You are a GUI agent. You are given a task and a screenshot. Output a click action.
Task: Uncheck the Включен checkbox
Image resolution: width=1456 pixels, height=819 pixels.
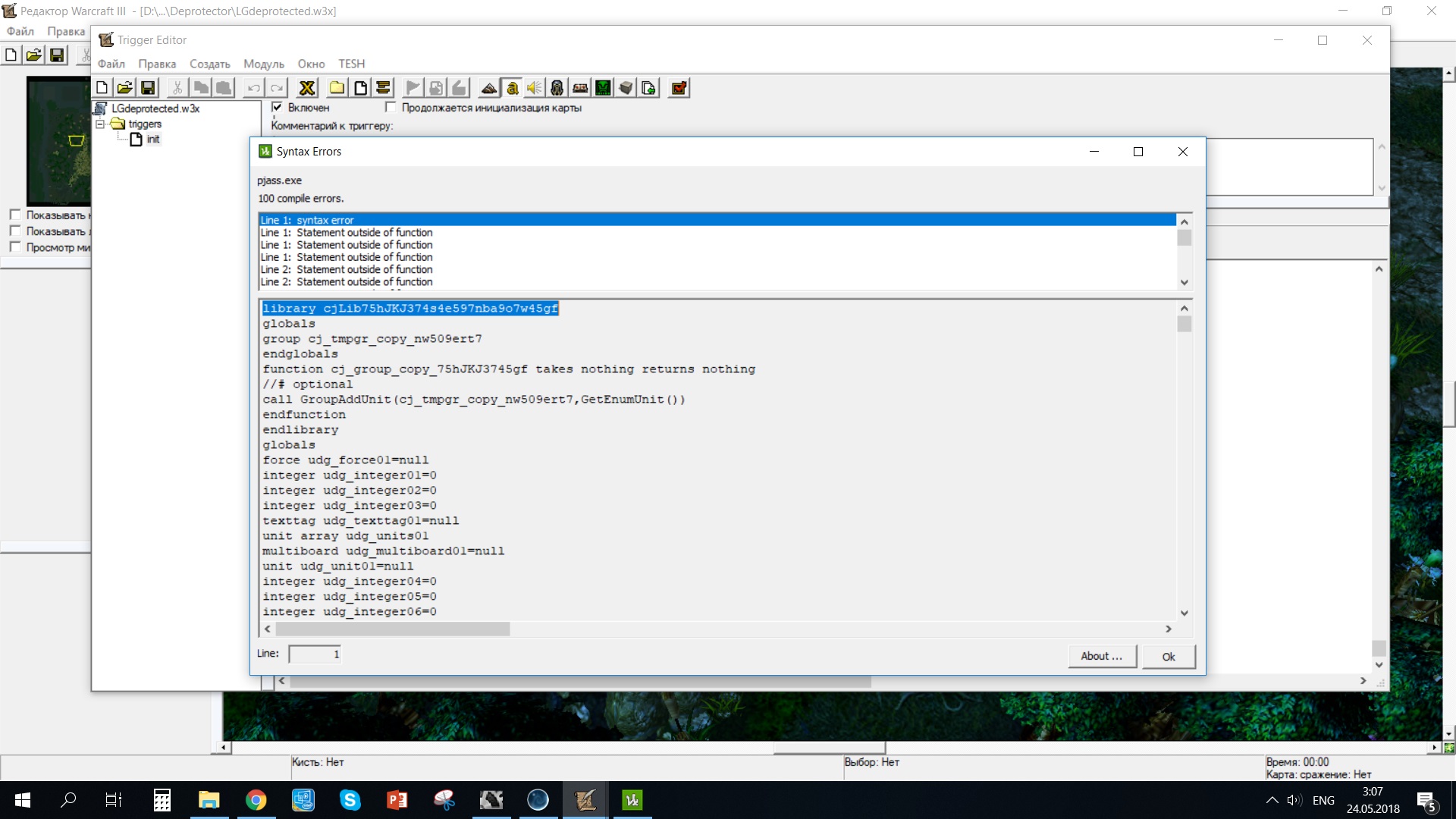[278, 107]
